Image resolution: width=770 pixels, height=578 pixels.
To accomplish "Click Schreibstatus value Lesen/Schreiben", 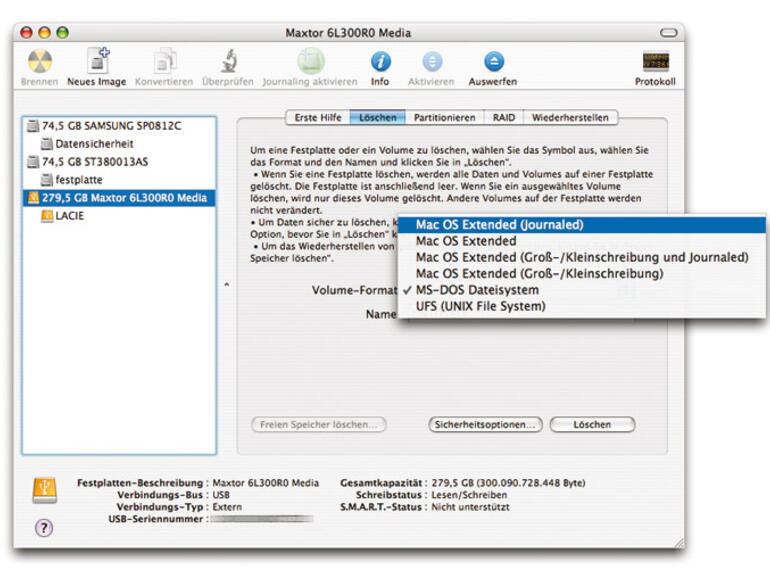I will pyautogui.click(x=469, y=495).
